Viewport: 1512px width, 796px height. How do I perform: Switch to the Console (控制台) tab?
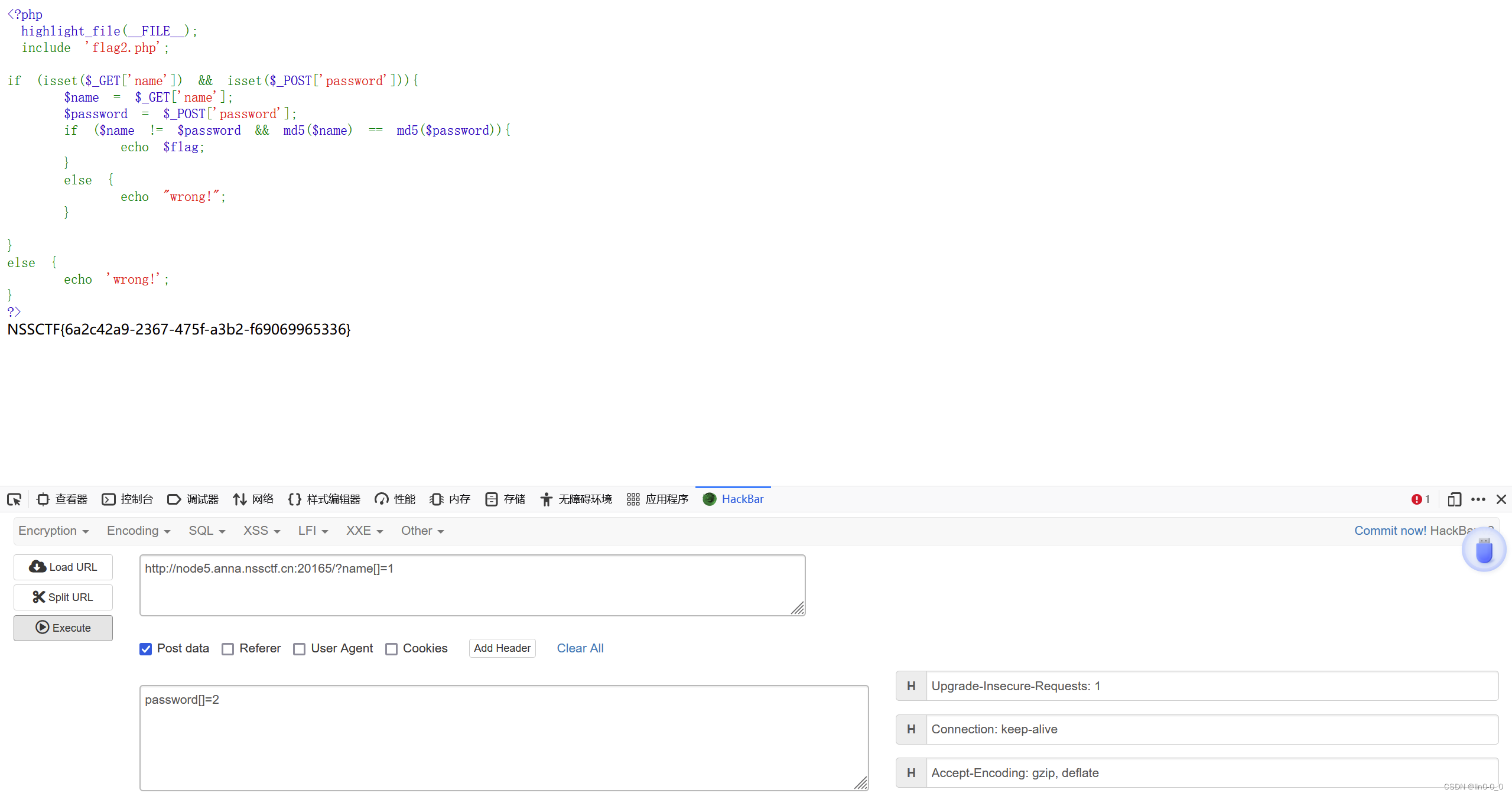[128, 499]
